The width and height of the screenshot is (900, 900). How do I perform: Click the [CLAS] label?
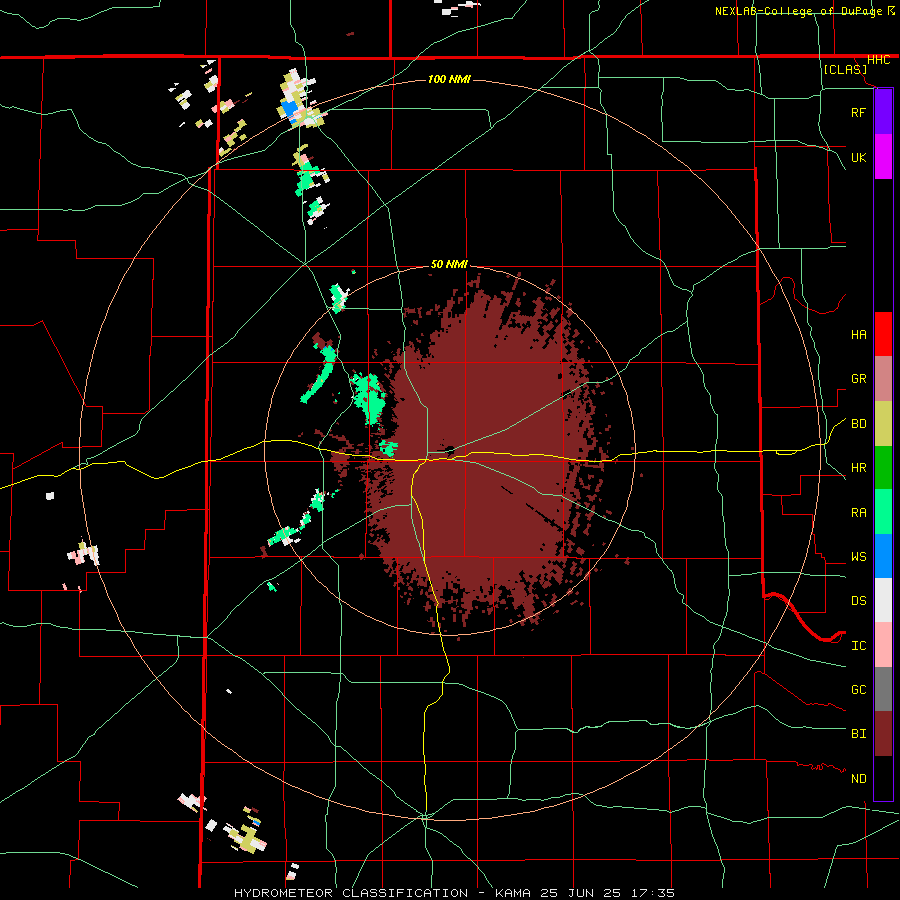tap(845, 69)
